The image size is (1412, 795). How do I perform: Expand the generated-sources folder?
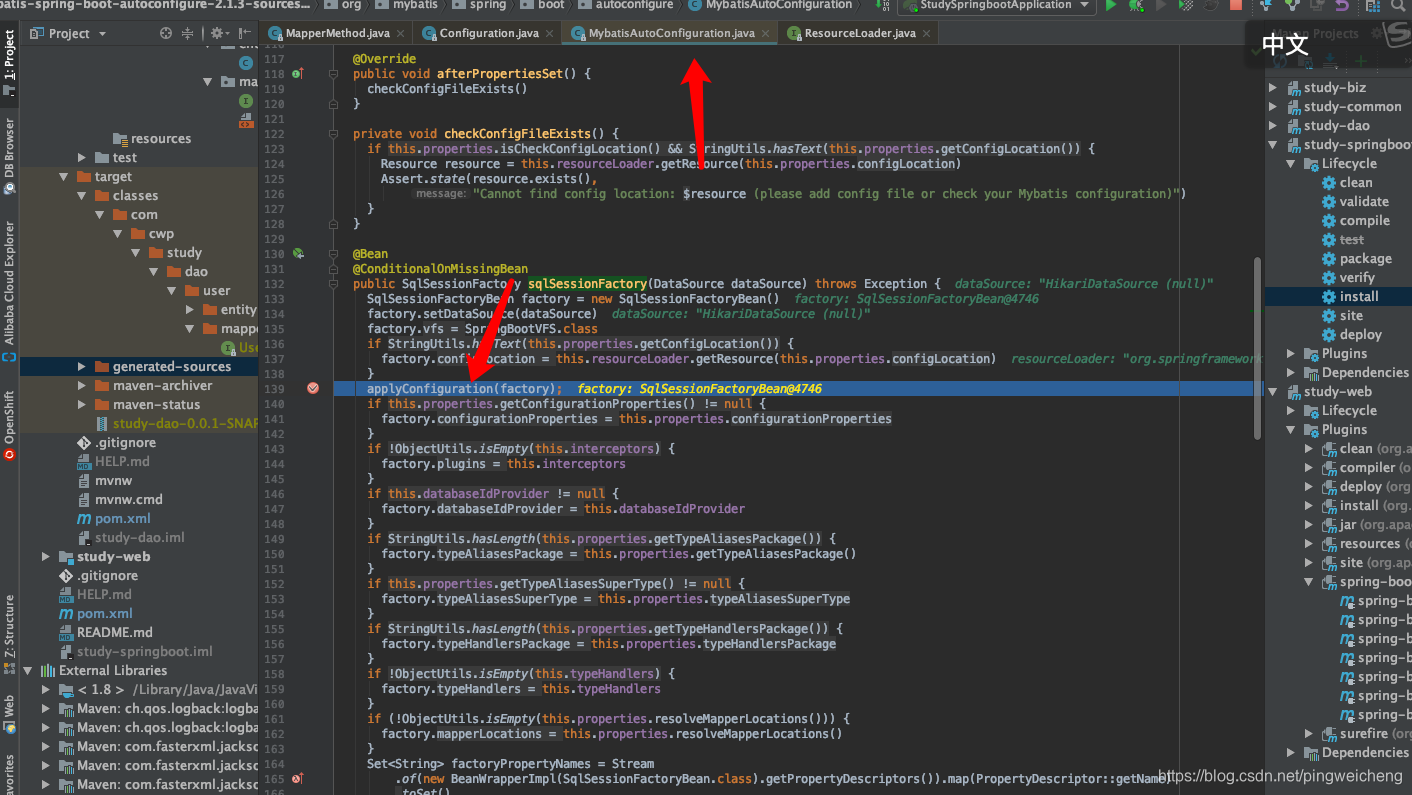(x=82, y=367)
